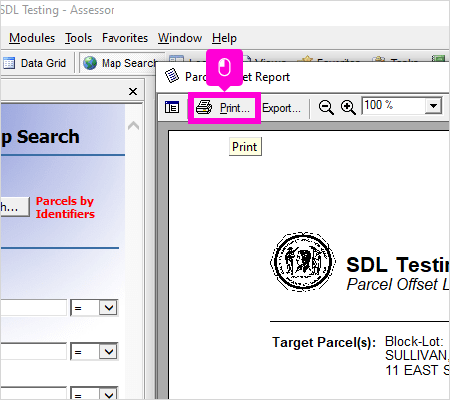Export the report

[x=281, y=108]
